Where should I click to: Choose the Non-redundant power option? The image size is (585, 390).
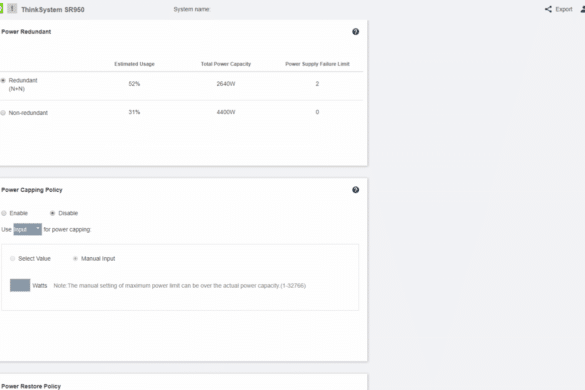point(3,113)
